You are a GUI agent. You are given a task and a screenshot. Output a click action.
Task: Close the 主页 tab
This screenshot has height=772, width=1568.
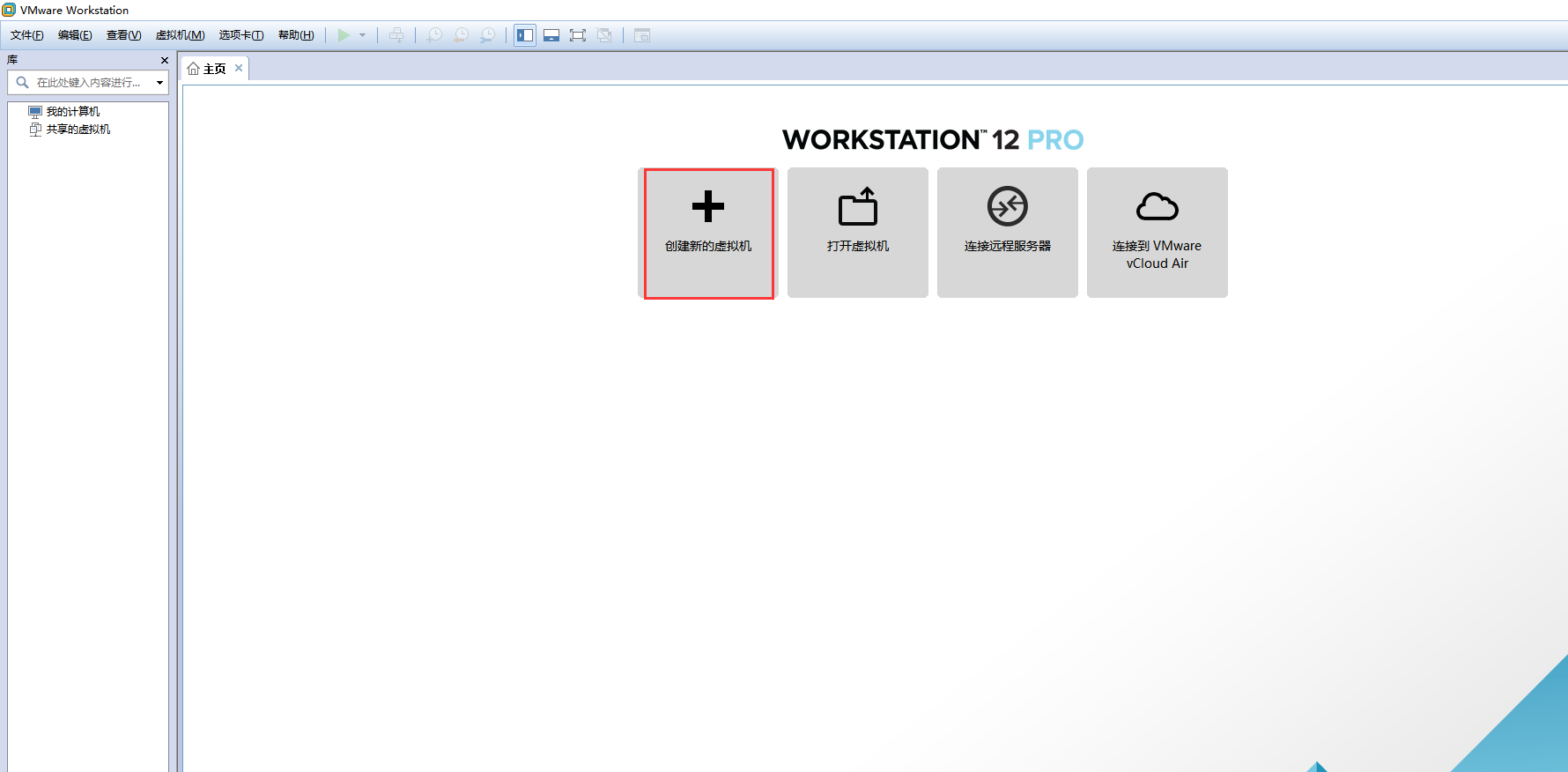point(239,68)
